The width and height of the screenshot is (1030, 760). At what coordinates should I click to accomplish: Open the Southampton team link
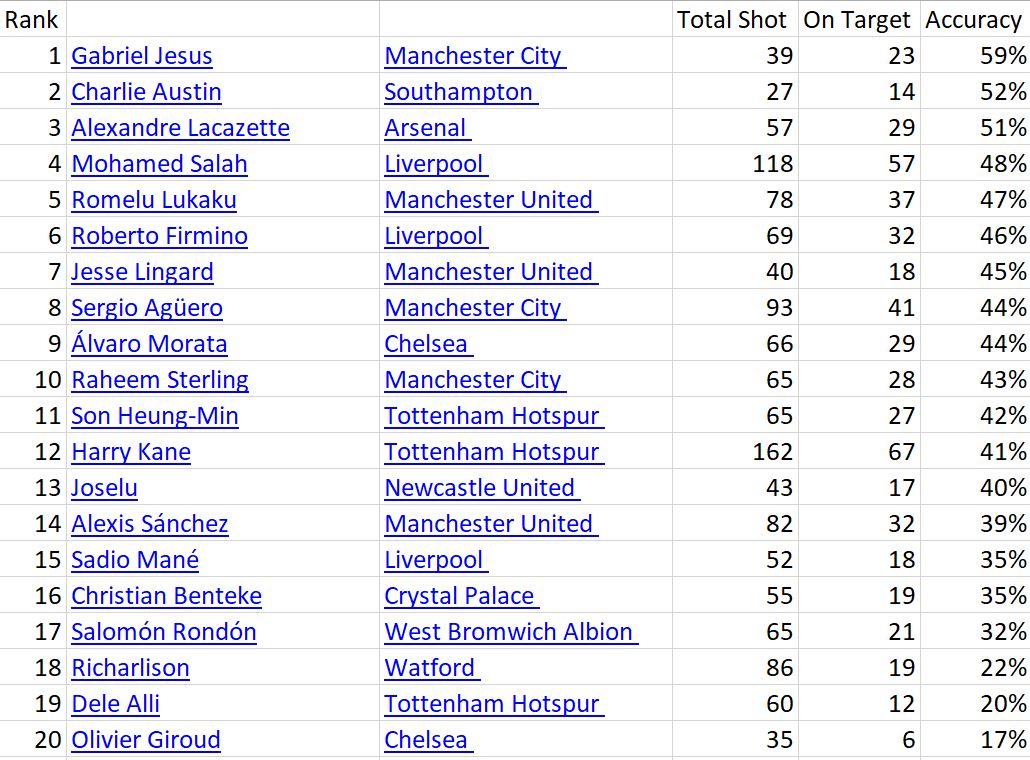pyautogui.click(x=459, y=92)
